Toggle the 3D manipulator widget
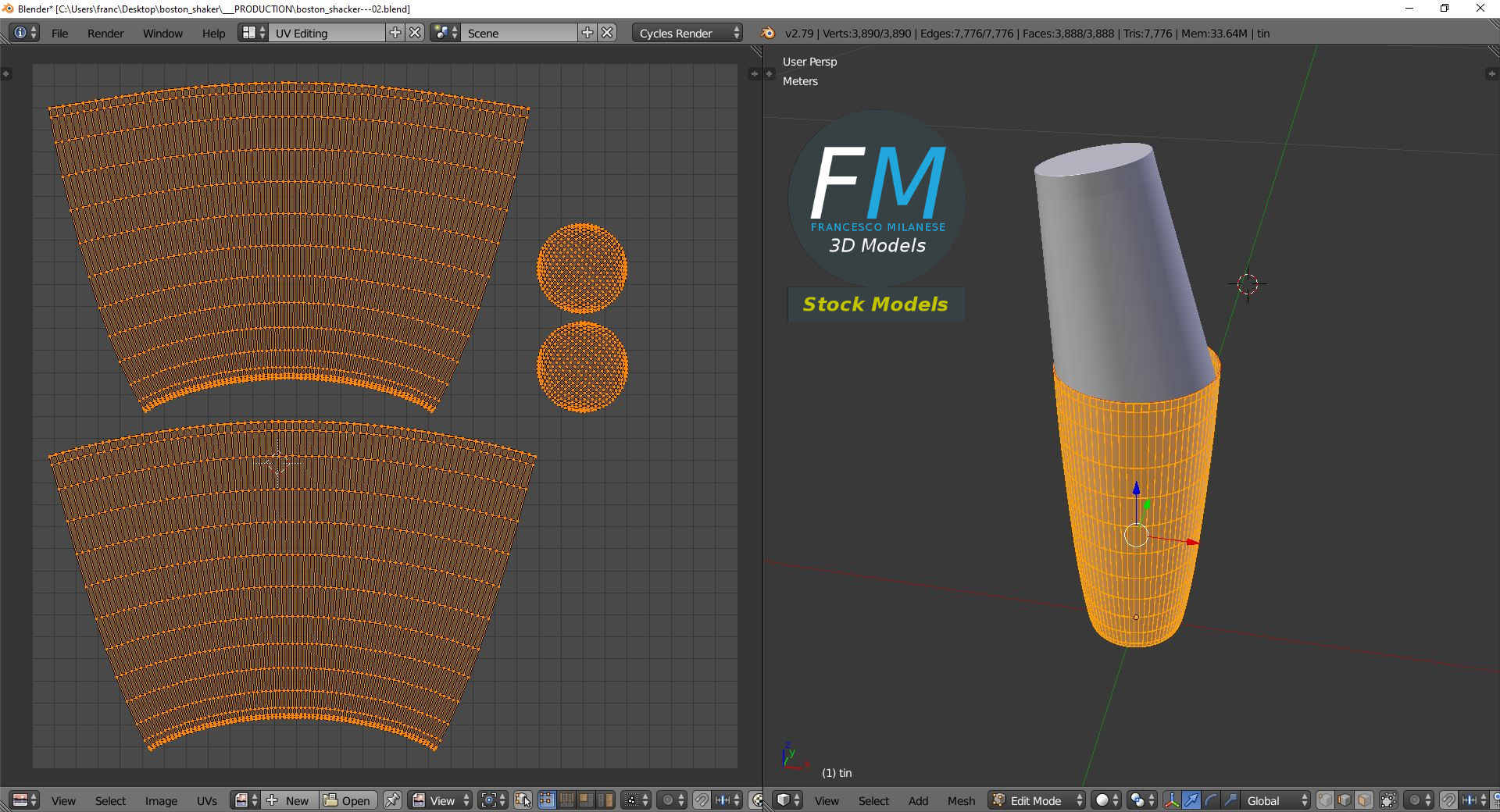 (x=1172, y=800)
